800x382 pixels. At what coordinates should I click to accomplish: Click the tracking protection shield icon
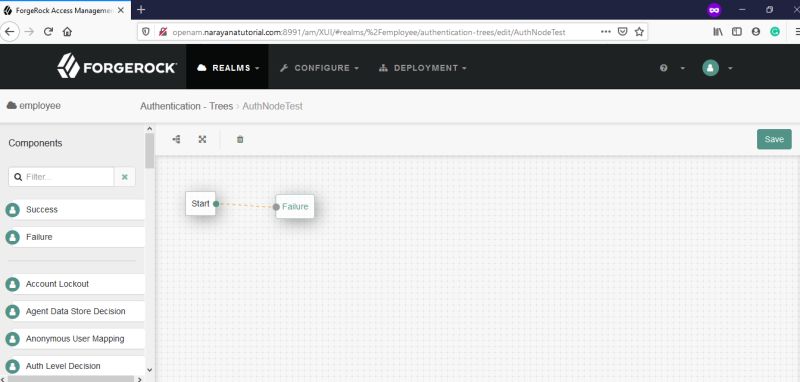point(146,32)
